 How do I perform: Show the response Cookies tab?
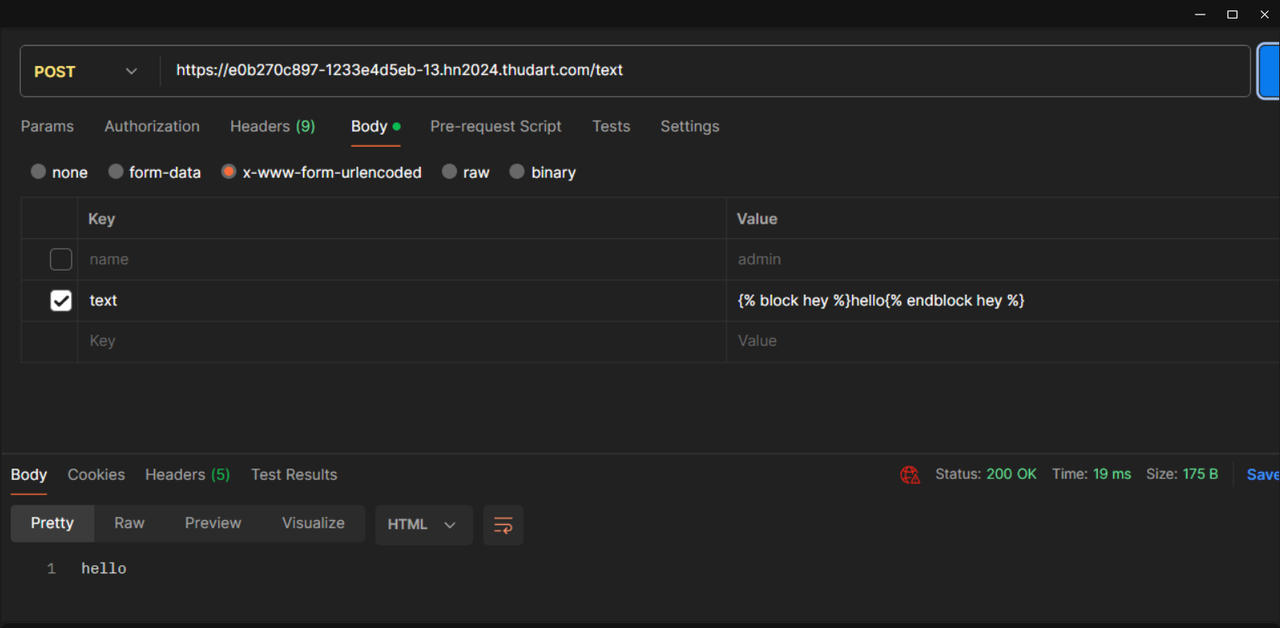coord(96,475)
